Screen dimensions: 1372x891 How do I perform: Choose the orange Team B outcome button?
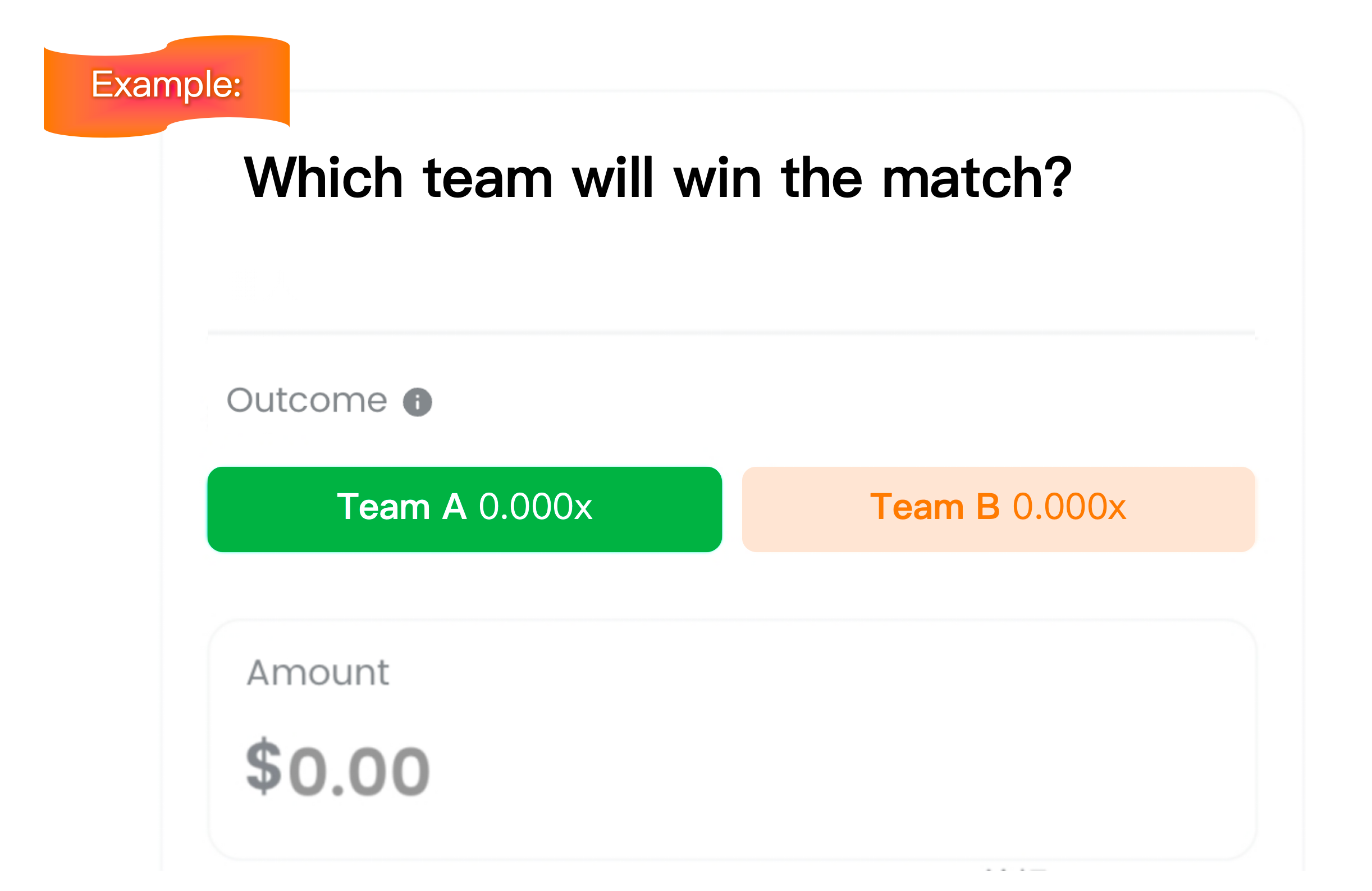pyautogui.click(x=999, y=509)
